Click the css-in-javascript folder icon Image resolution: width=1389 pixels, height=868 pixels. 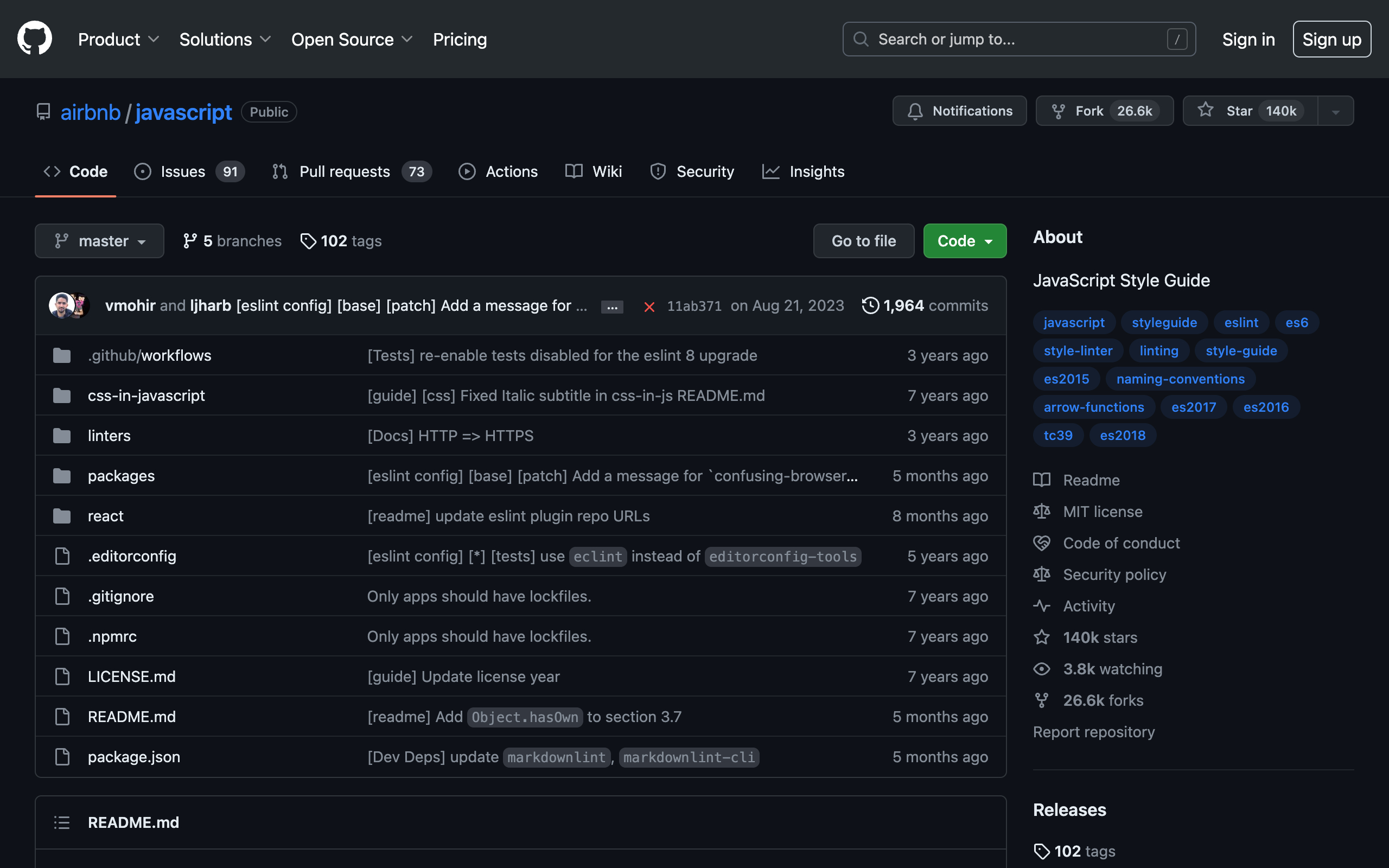click(x=62, y=395)
